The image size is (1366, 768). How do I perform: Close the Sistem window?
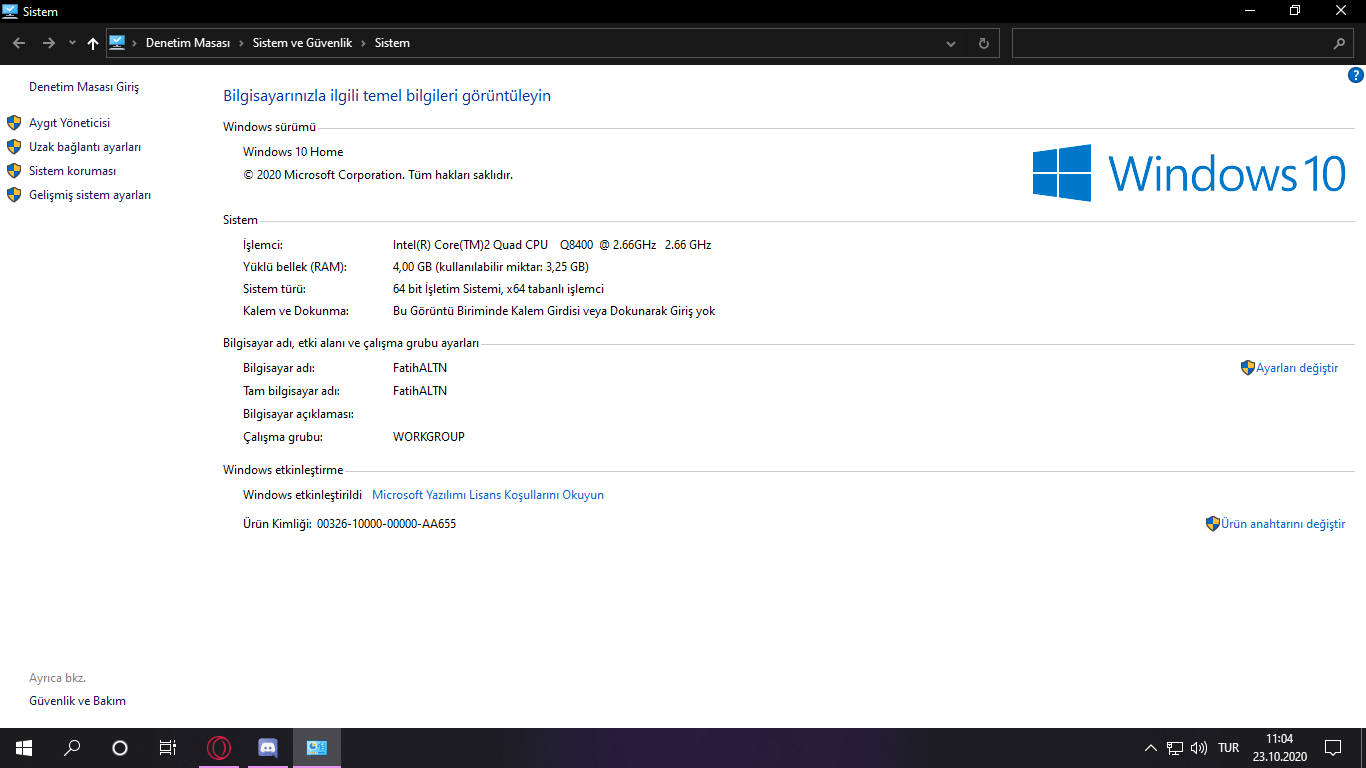tap(1342, 10)
